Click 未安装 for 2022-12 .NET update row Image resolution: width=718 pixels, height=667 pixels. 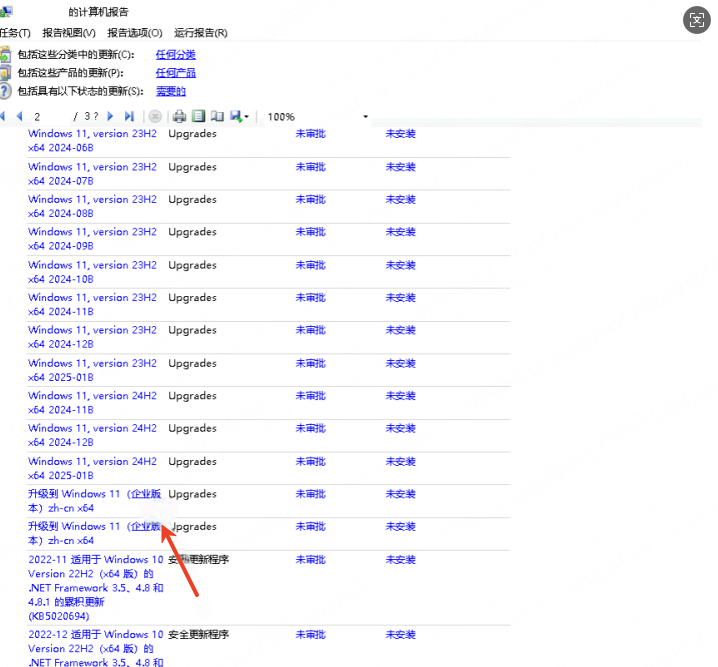pyautogui.click(x=401, y=635)
